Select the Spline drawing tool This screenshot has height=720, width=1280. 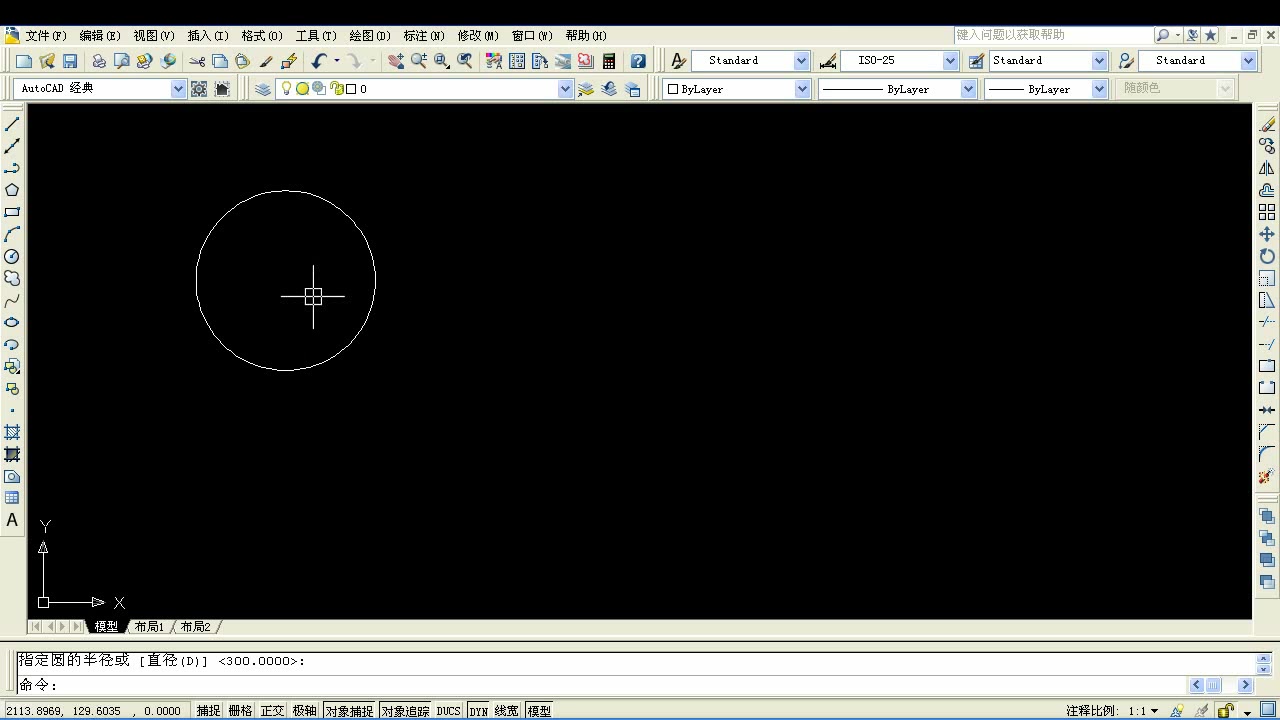pos(12,300)
